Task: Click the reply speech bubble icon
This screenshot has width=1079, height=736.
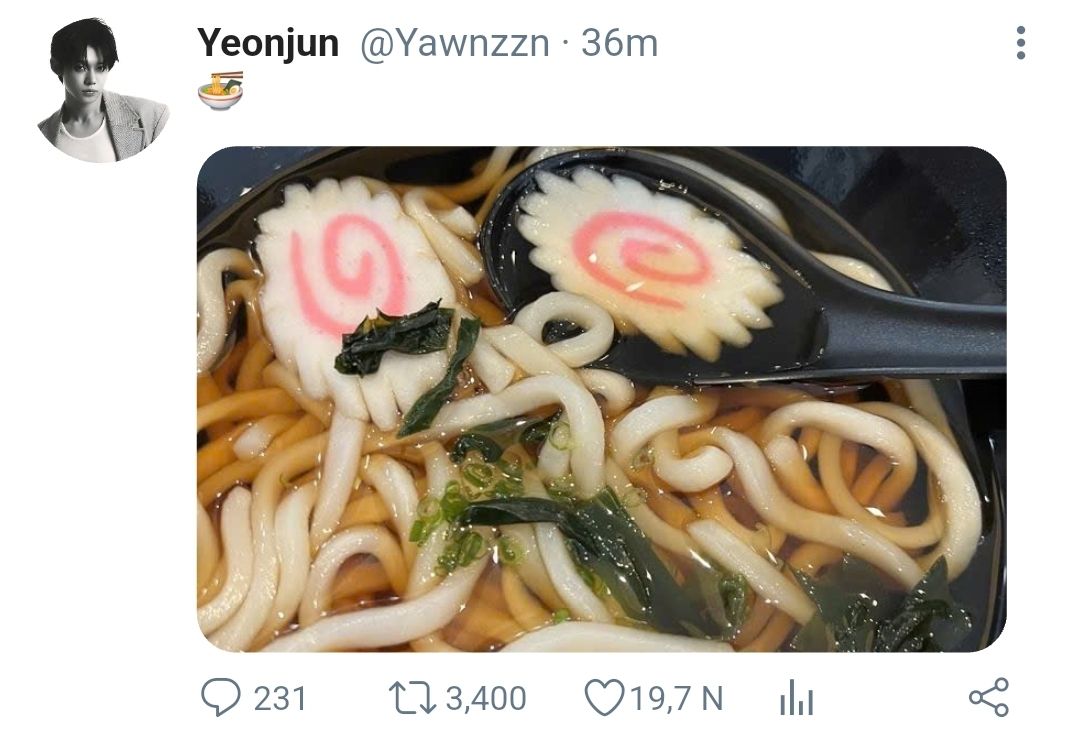Action: pyautogui.click(x=221, y=698)
